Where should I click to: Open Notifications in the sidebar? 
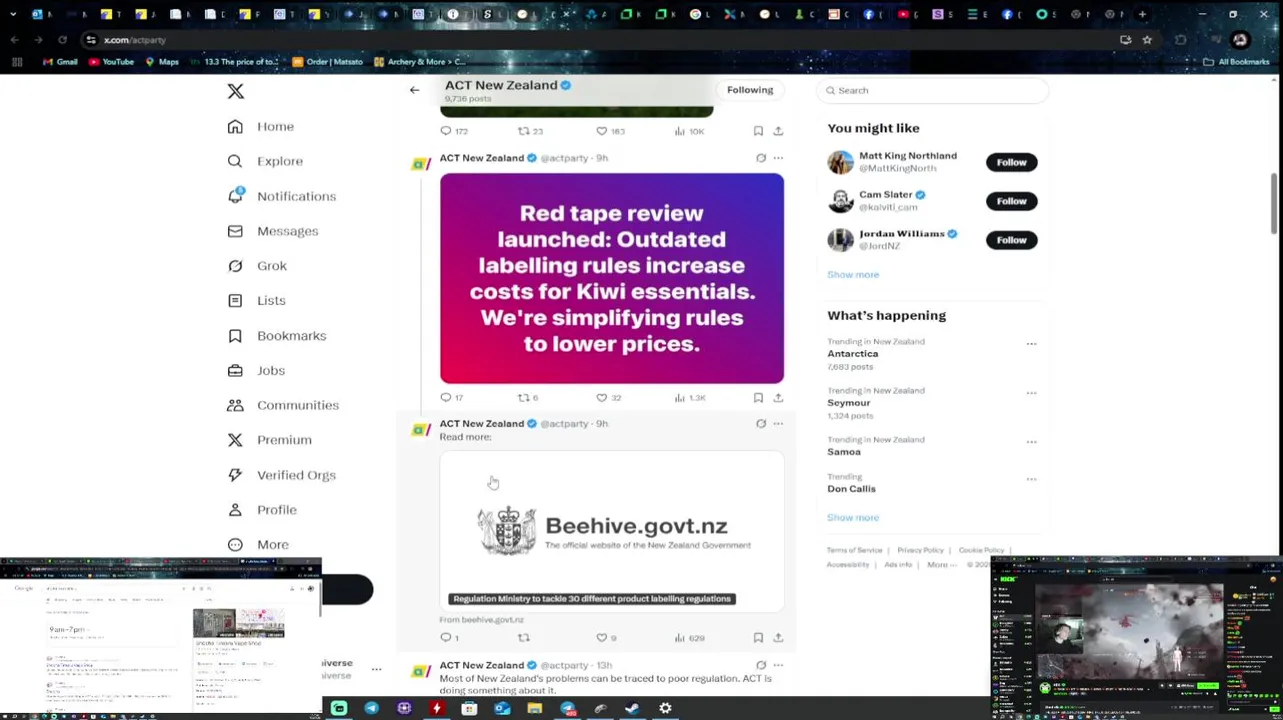pyautogui.click(x=282, y=196)
